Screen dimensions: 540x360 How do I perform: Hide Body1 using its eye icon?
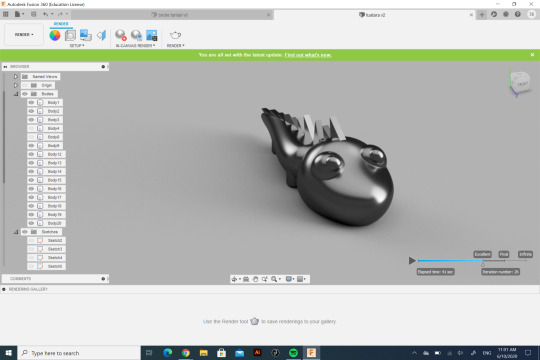(31, 103)
